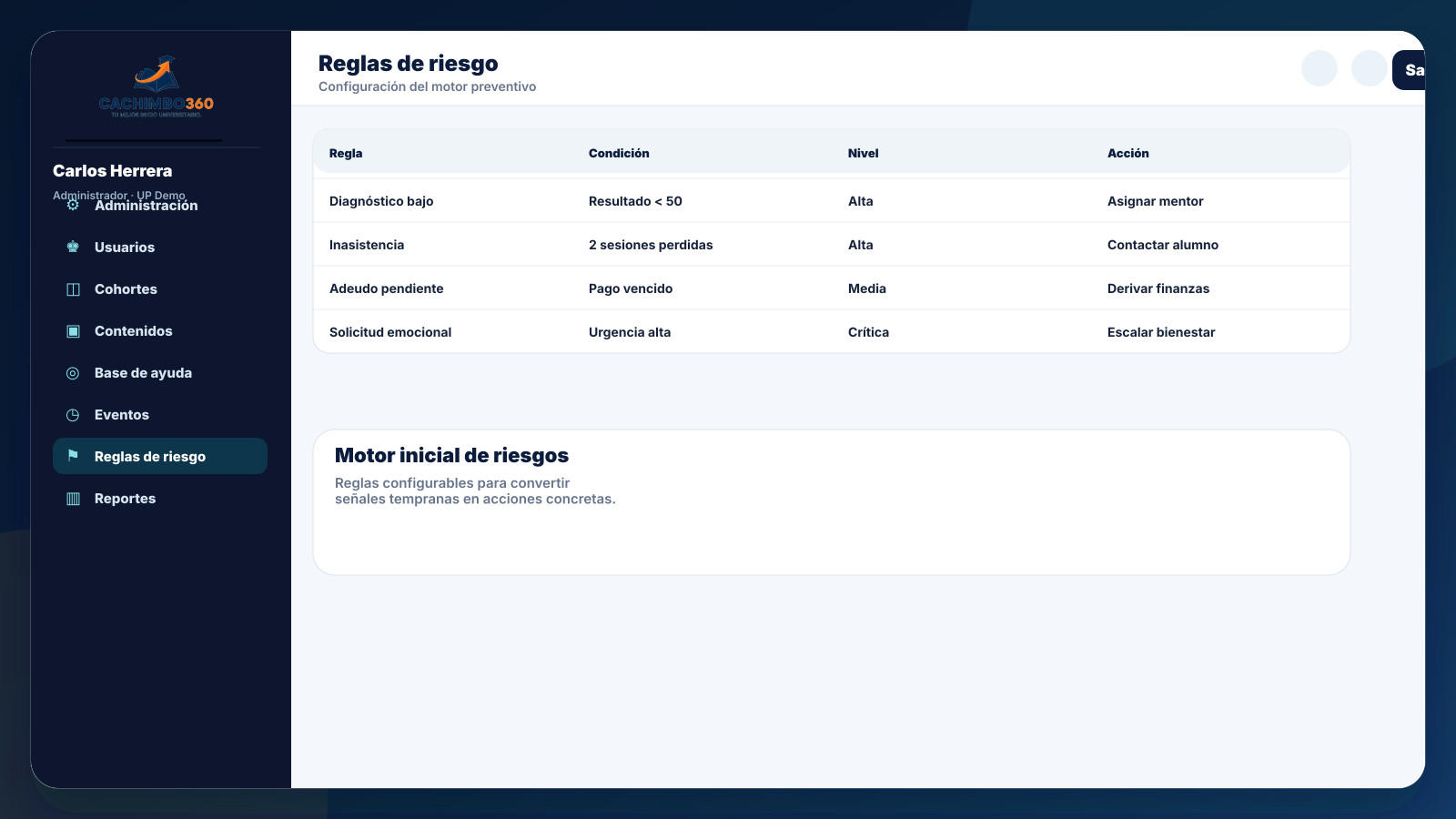Click the first round button in header
Screen dimensions: 1456x819
click(1319, 68)
